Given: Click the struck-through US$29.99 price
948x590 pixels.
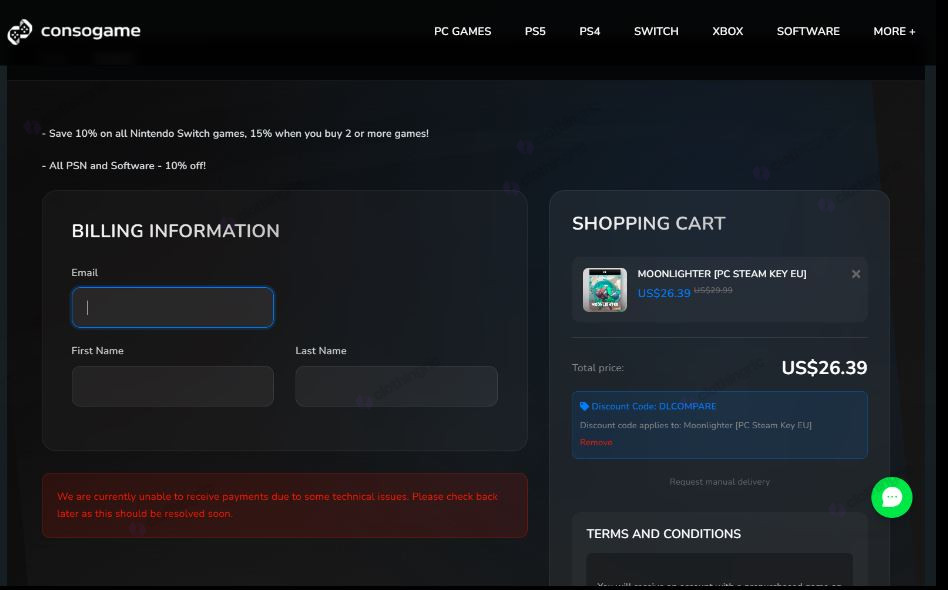Looking at the screenshot, I should tap(713, 290).
